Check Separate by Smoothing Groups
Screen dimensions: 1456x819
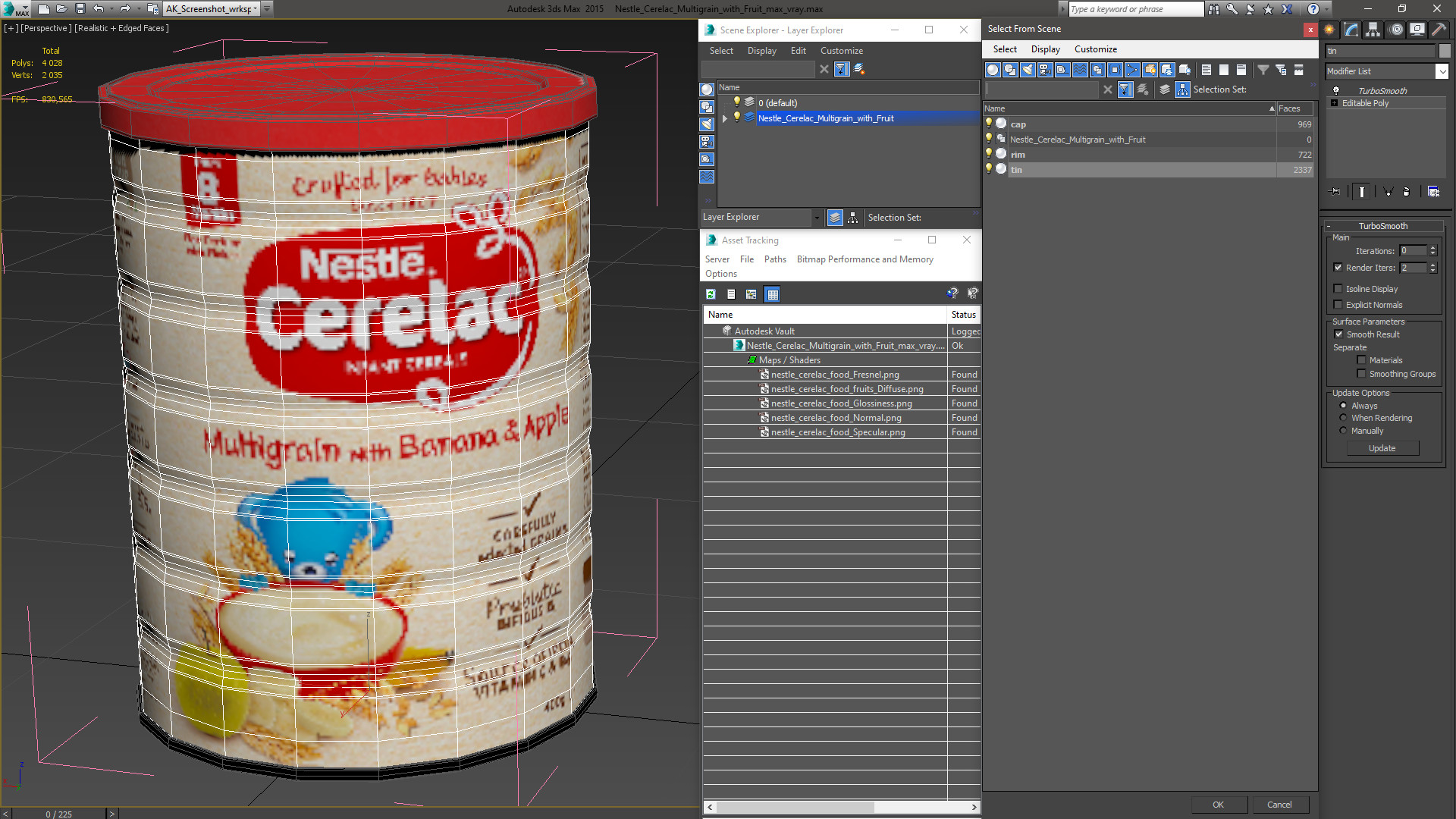1361,374
